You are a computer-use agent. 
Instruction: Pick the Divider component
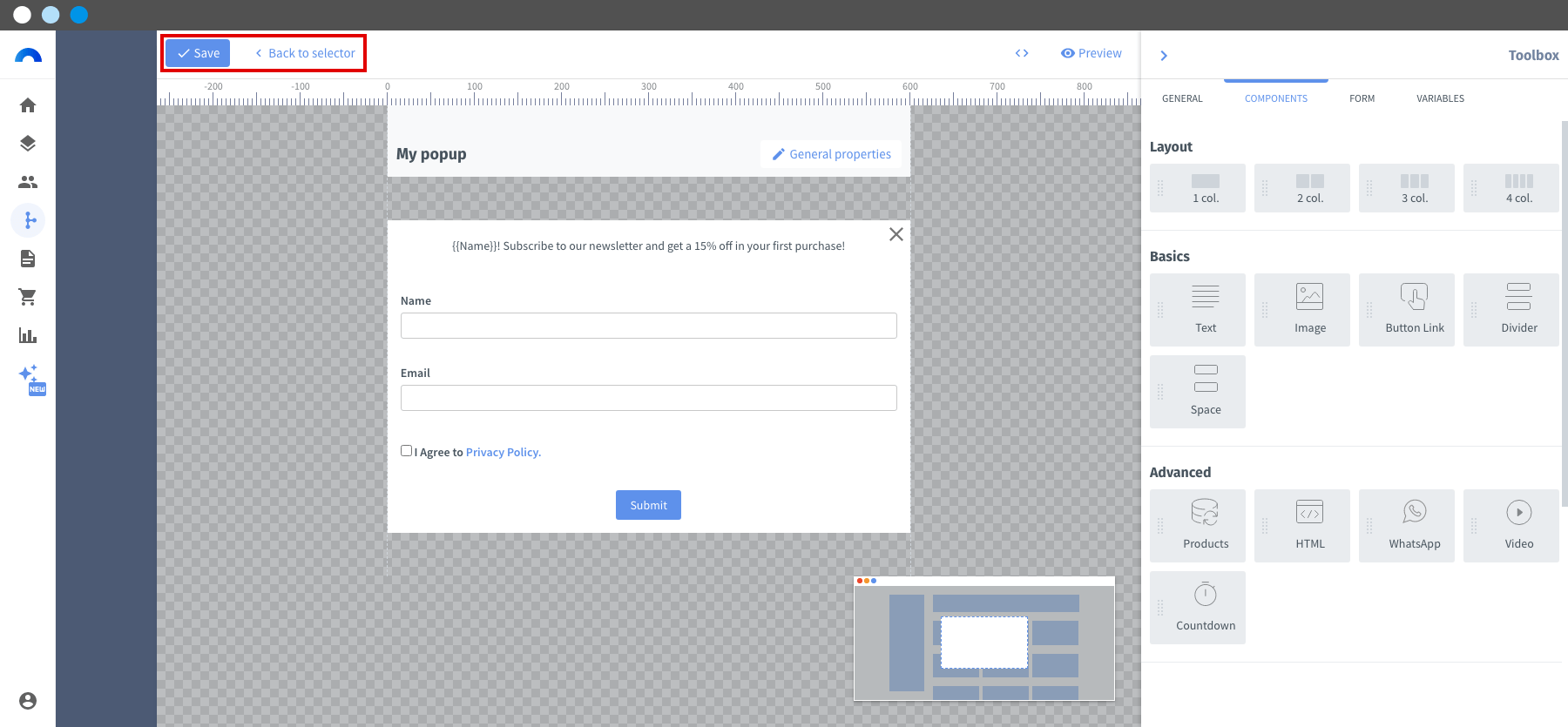point(1511,310)
